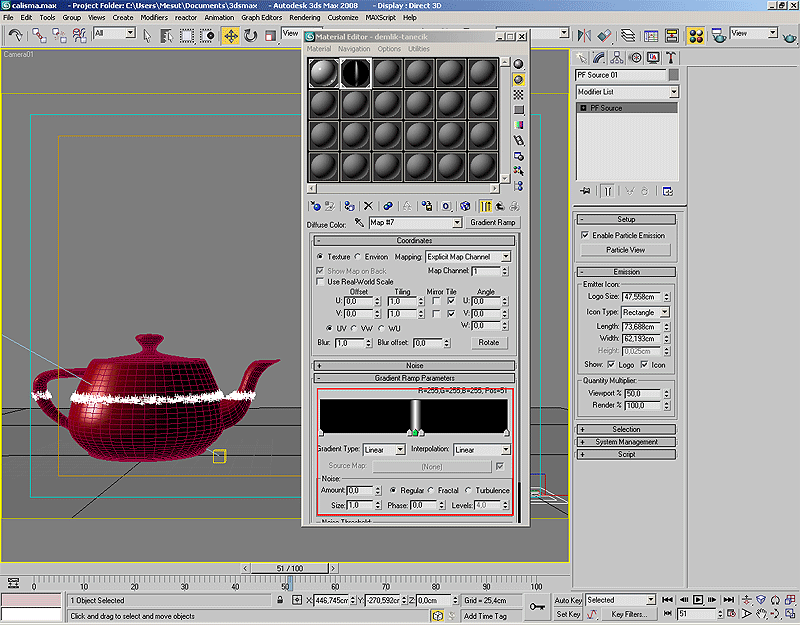Enable Use Real-World Scale checkbox
Screen dimensions: 800x625
(x=321, y=281)
